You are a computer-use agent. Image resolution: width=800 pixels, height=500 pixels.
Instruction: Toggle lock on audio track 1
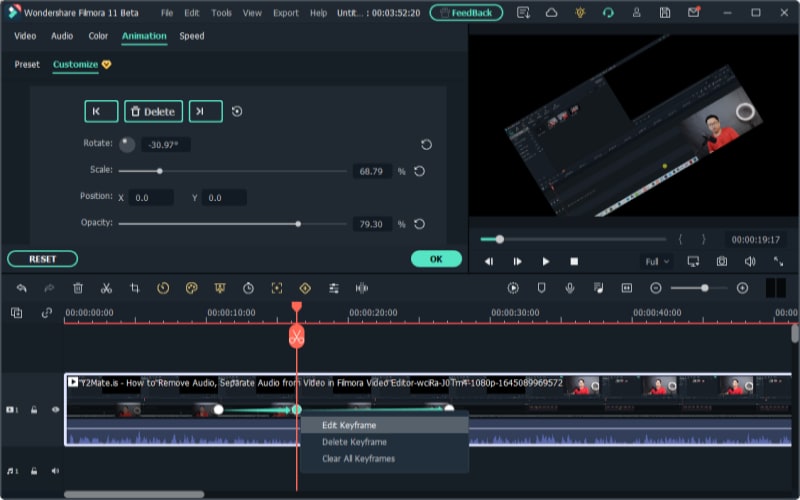click(34, 471)
